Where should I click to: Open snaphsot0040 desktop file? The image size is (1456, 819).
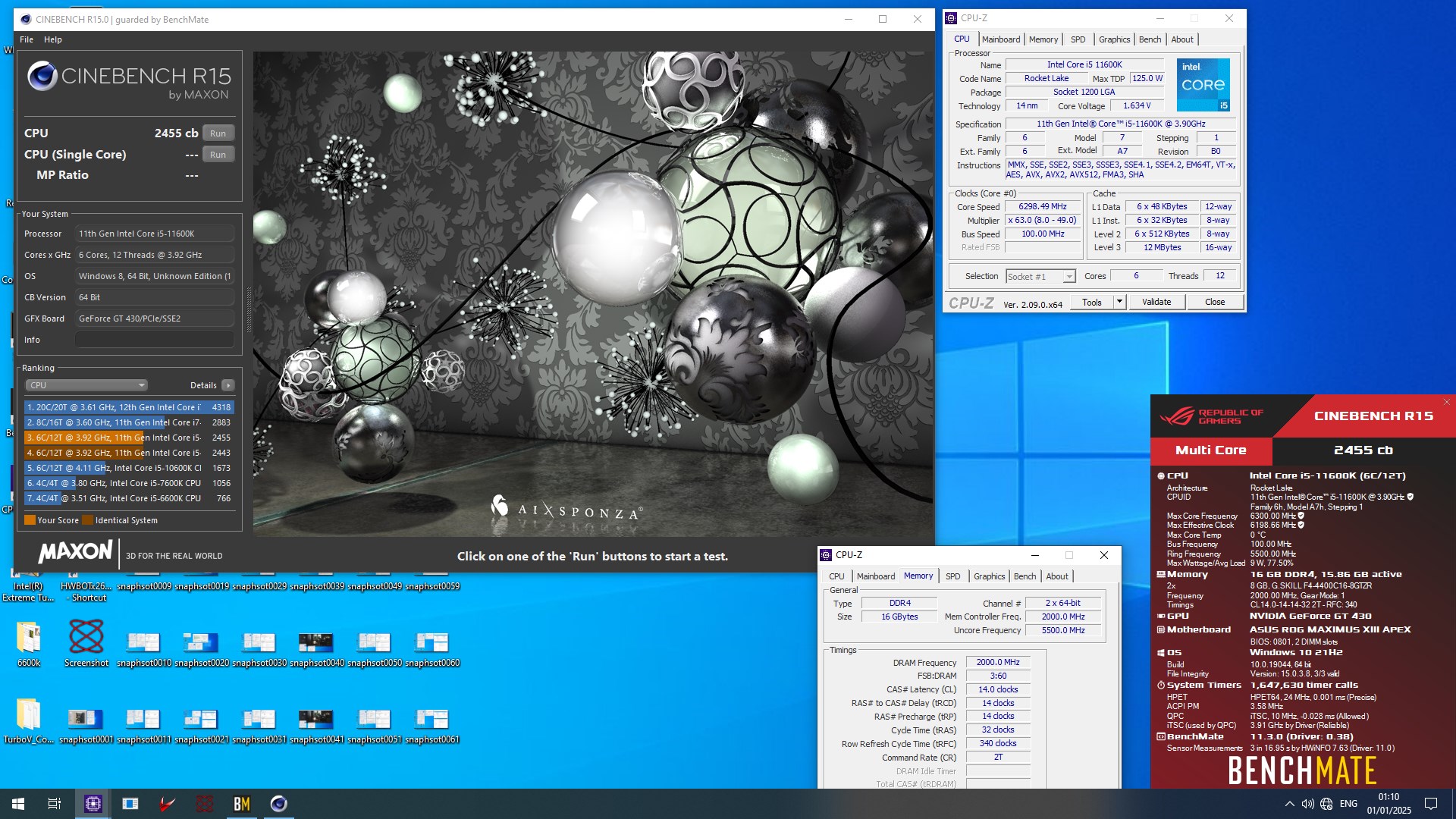(316, 648)
